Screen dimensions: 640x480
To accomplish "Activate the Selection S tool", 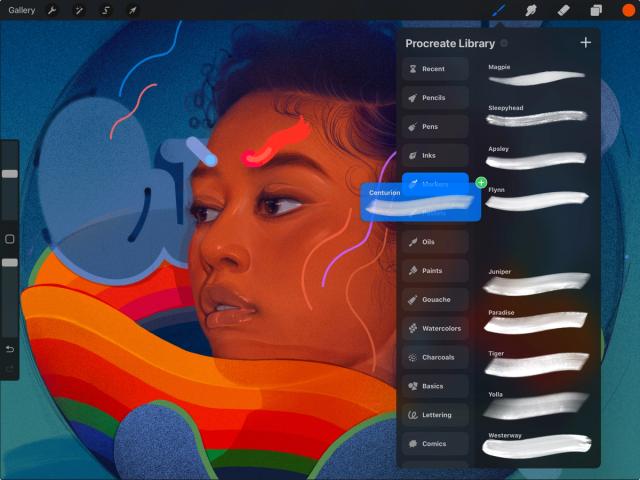I will (x=106, y=10).
